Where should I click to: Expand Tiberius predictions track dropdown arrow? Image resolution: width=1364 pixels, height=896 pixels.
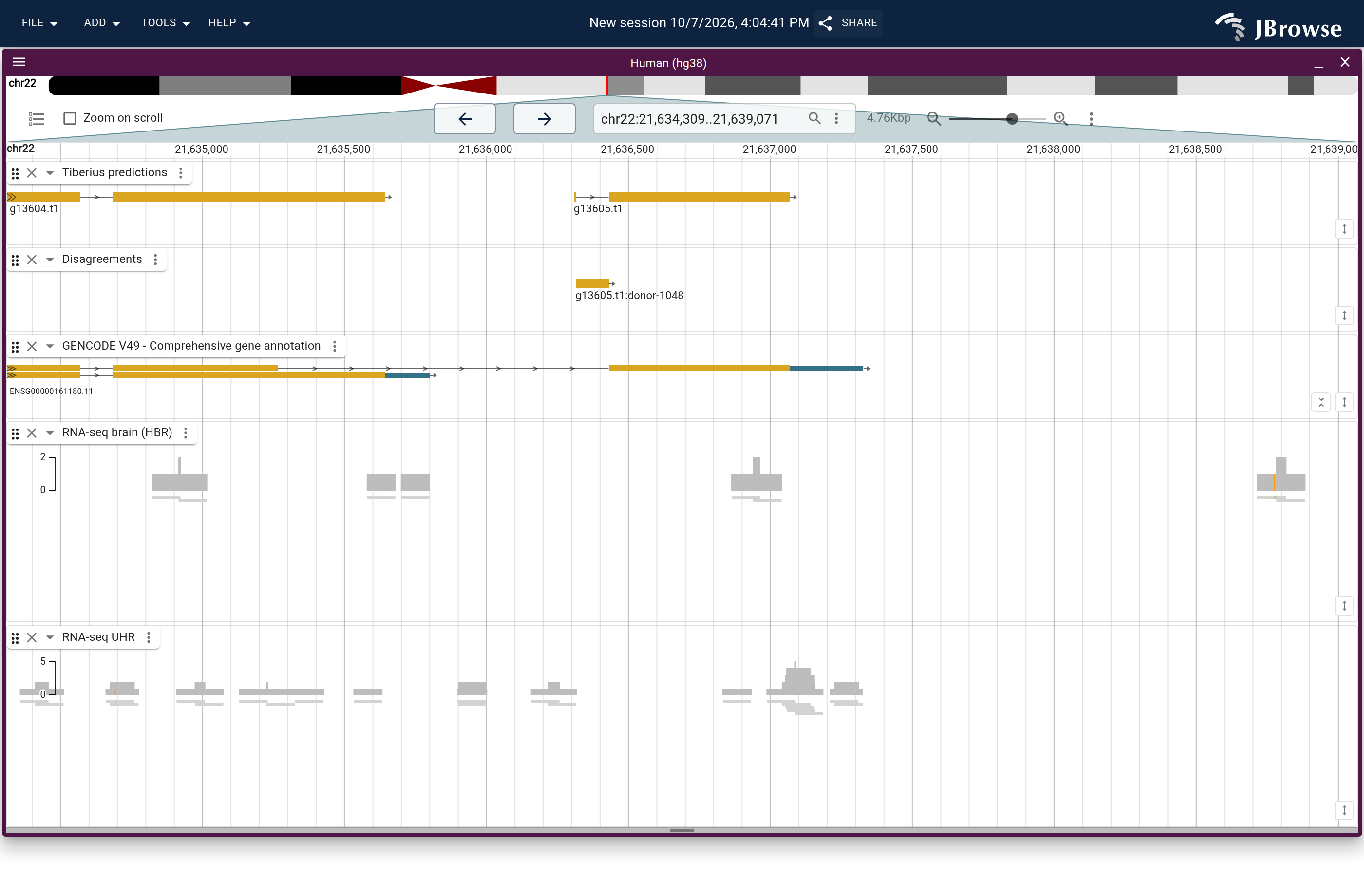point(50,173)
